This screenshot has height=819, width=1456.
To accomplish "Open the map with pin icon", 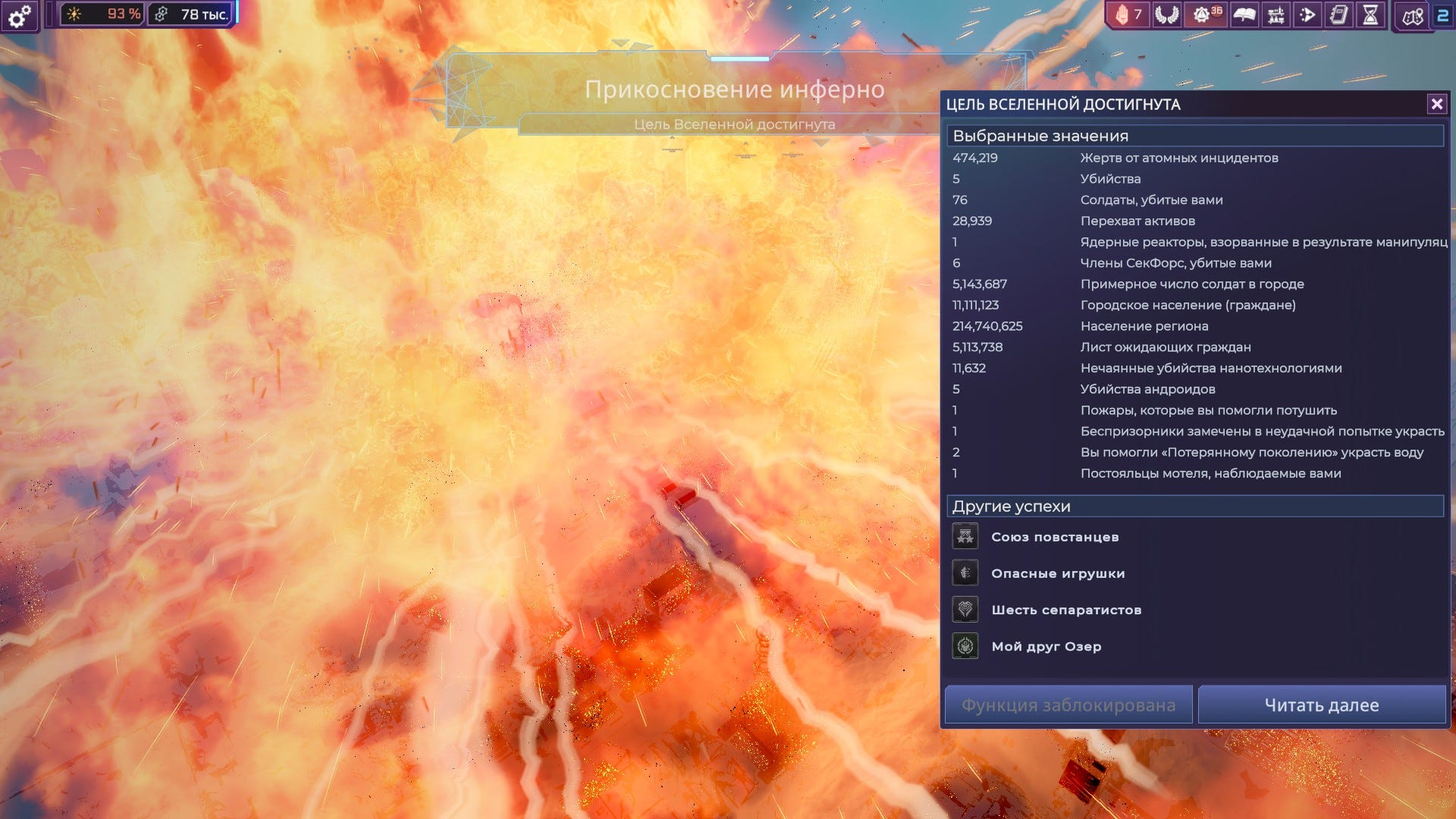I will click(1413, 16).
